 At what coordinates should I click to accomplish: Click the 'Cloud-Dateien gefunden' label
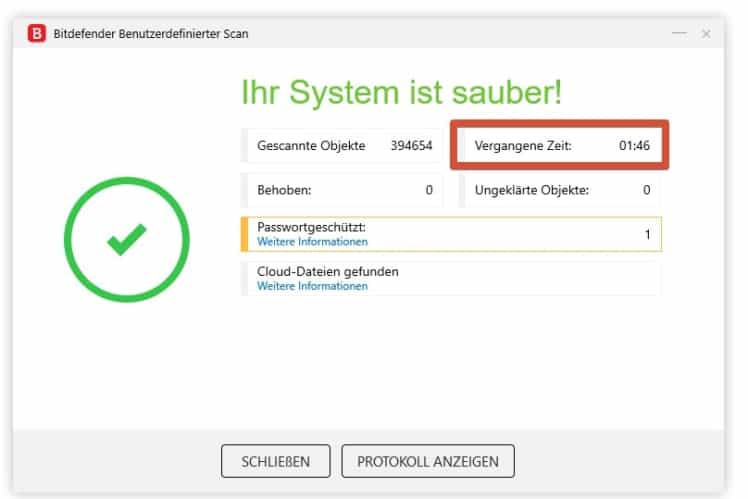pyautogui.click(x=328, y=271)
